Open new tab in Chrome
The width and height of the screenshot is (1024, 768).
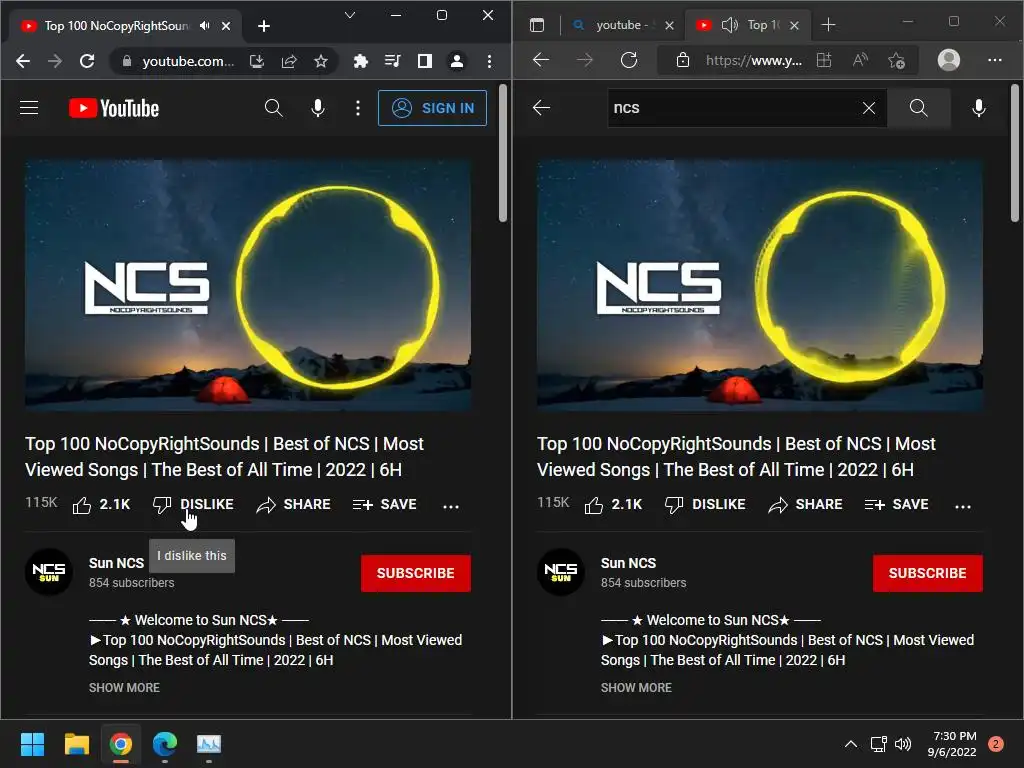click(264, 26)
